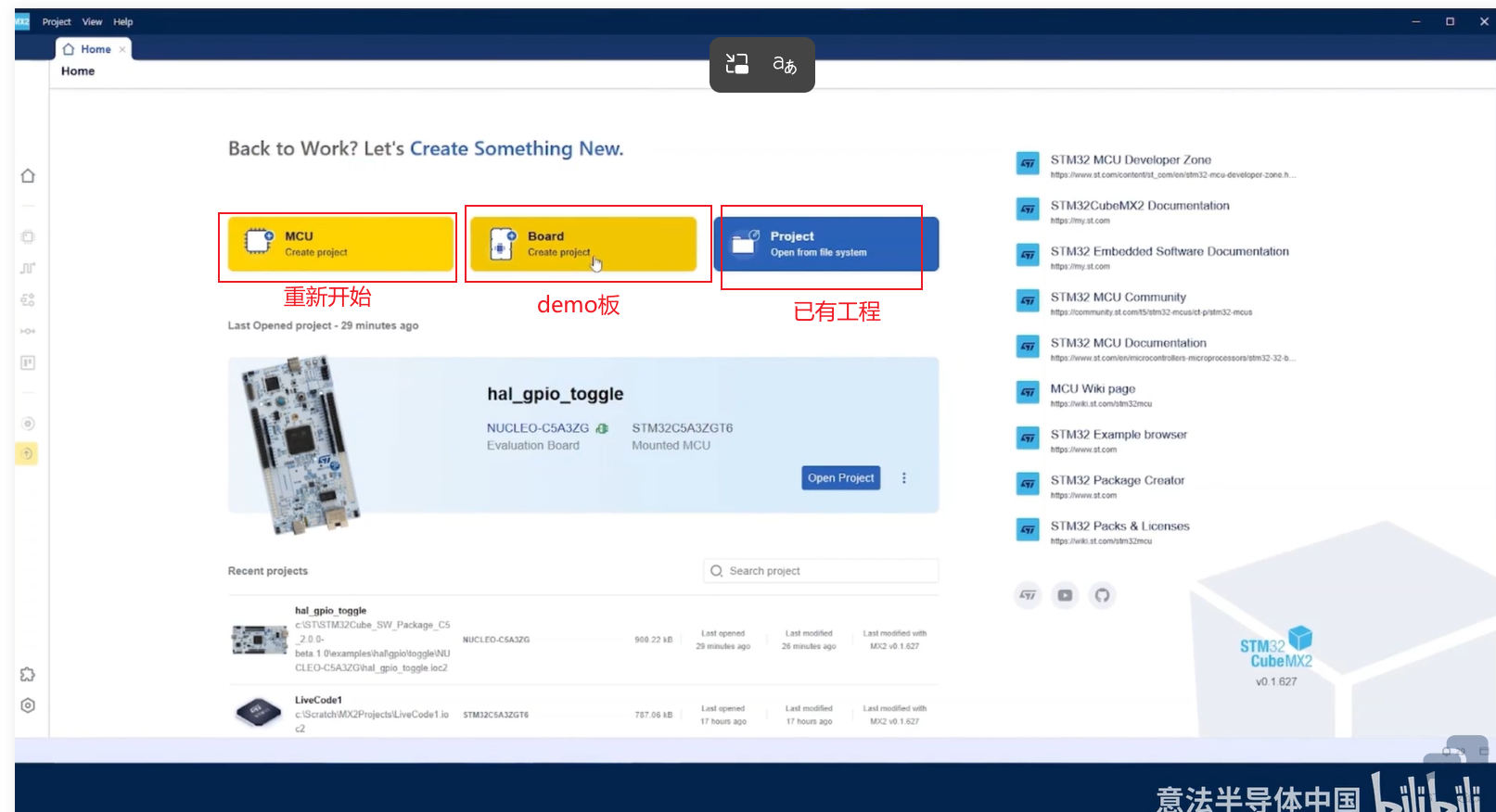Click the chip icon in sidebar
1496x812 pixels.
(28, 236)
